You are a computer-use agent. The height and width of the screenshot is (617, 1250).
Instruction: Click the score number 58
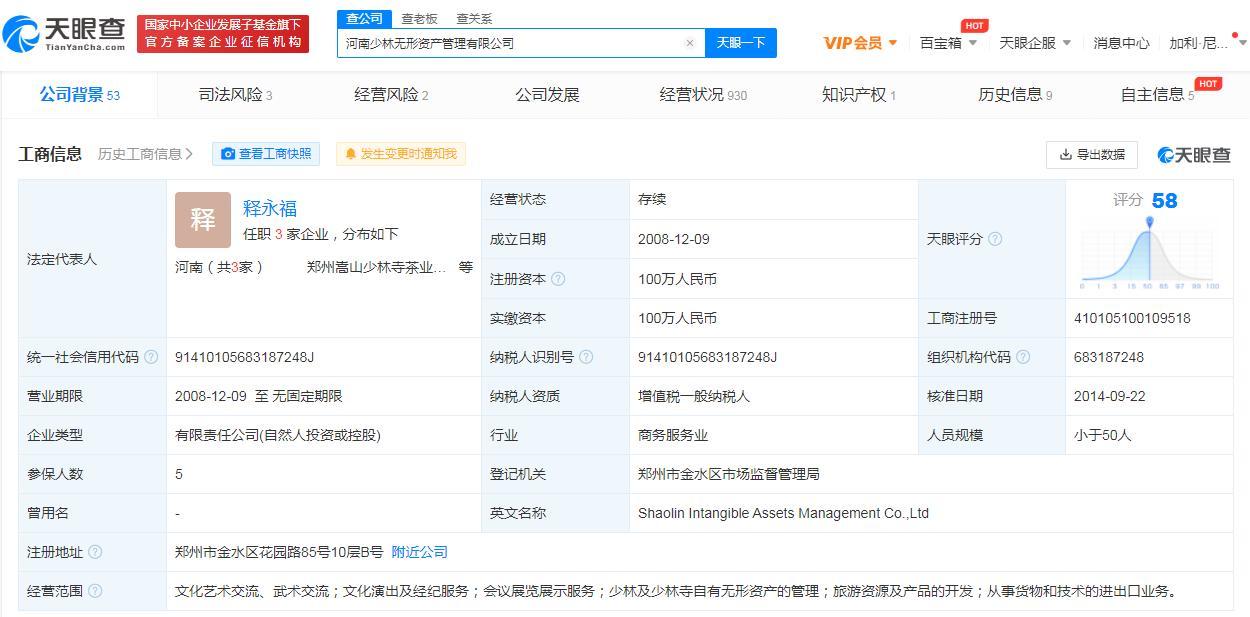pyautogui.click(x=1165, y=201)
